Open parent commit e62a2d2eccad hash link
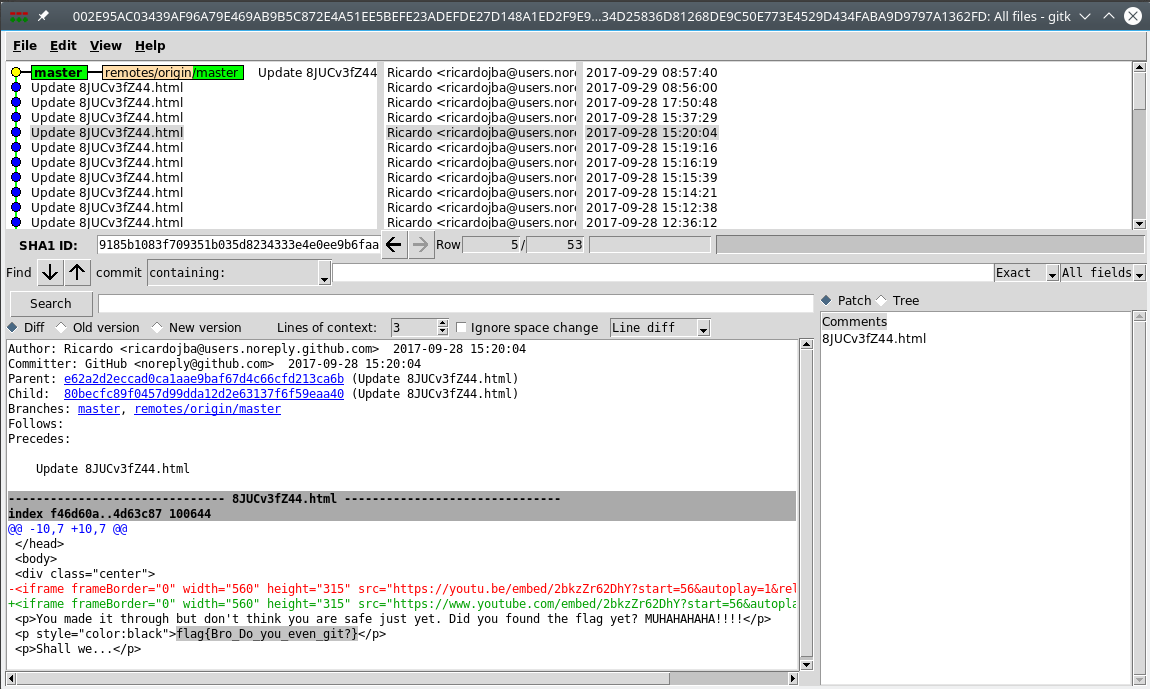This screenshot has height=689, width=1150. point(203,379)
